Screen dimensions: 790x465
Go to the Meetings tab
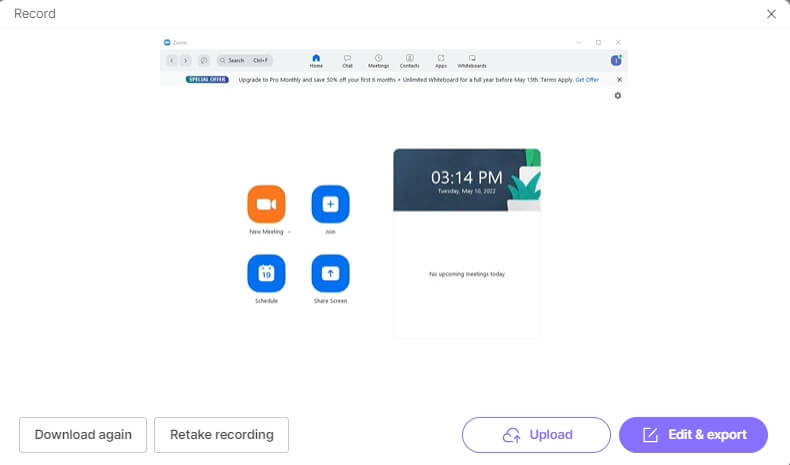tap(378, 60)
